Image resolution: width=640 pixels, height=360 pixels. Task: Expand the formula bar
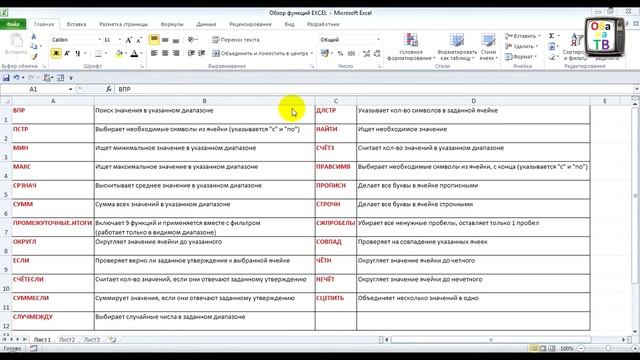pos(636,89)
